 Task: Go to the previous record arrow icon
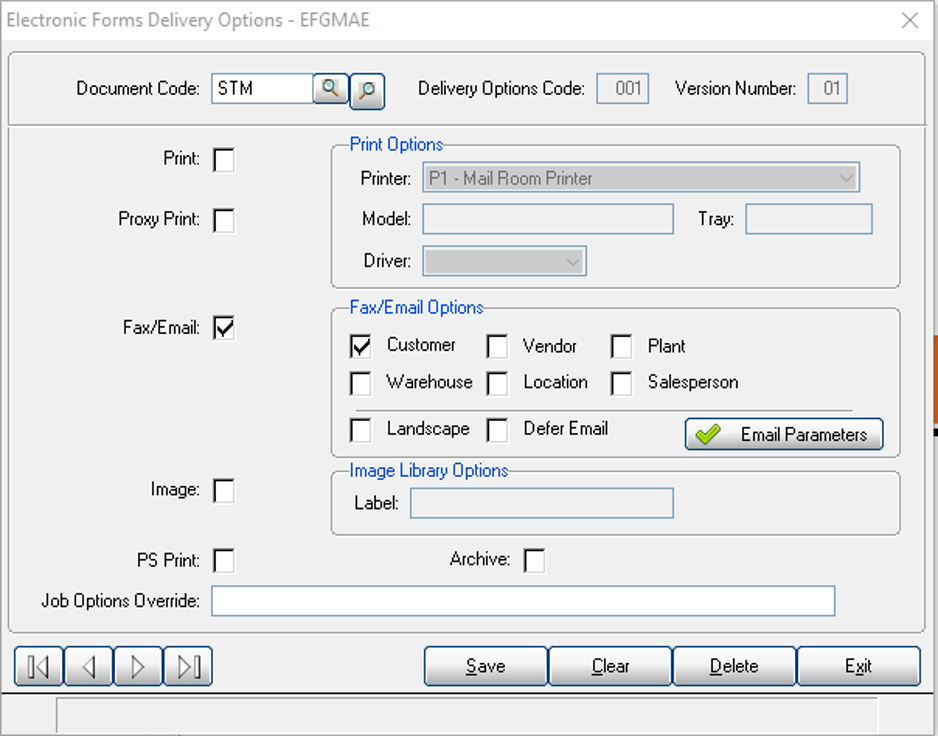tap(89, 666)
